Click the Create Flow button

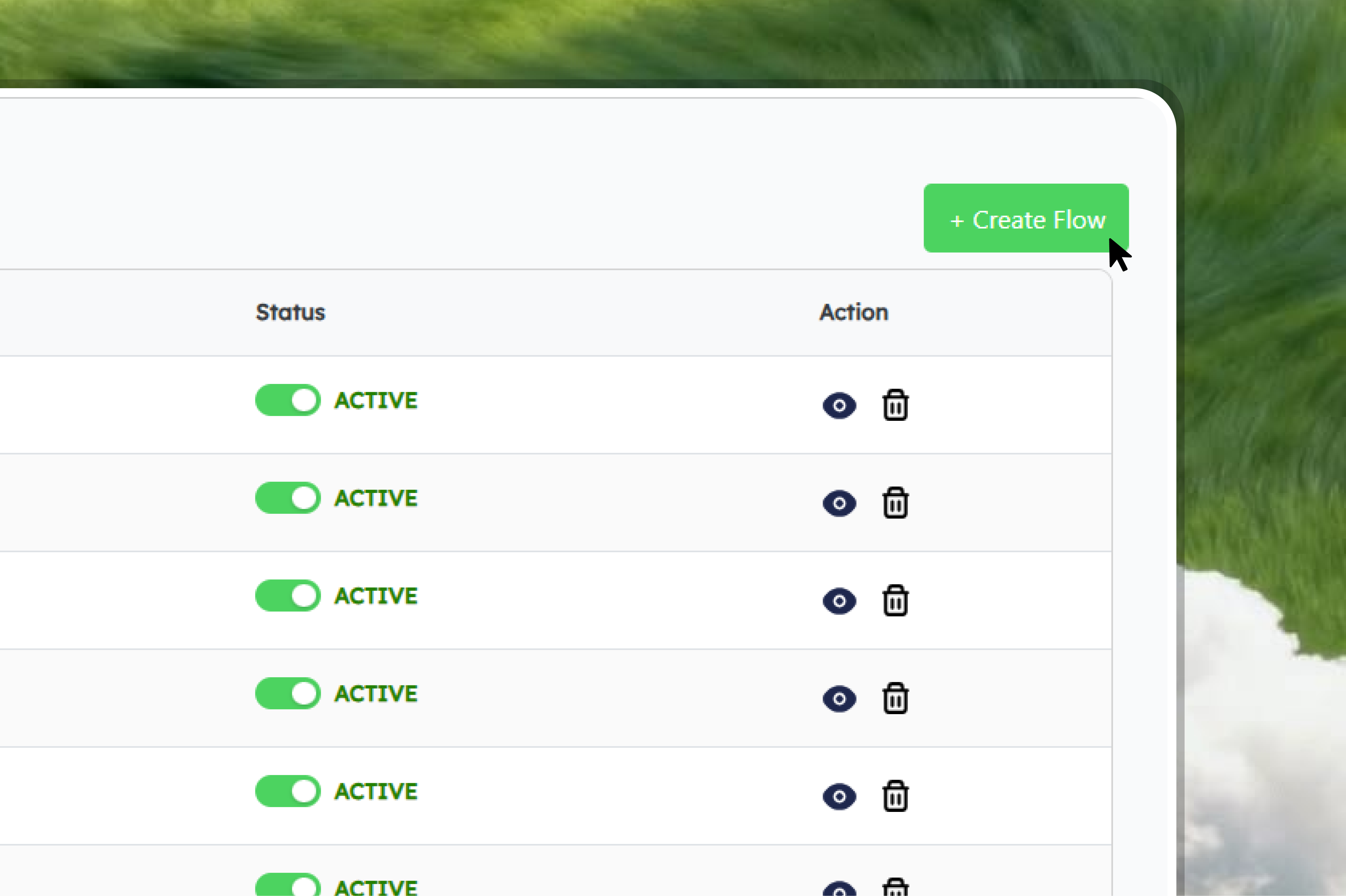(1026, 218)
